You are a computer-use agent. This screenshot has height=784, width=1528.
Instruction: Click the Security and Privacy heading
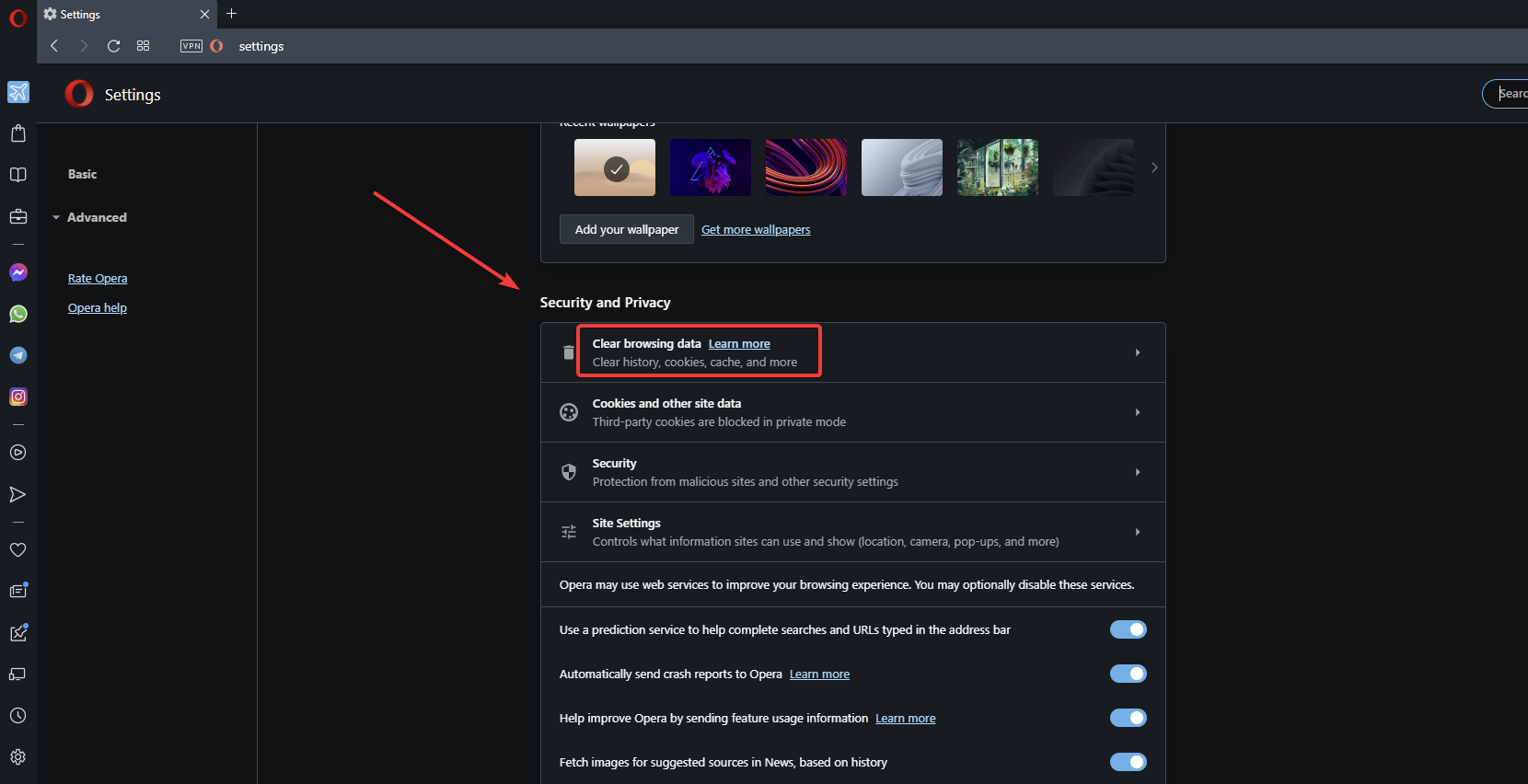click(605, 303)
